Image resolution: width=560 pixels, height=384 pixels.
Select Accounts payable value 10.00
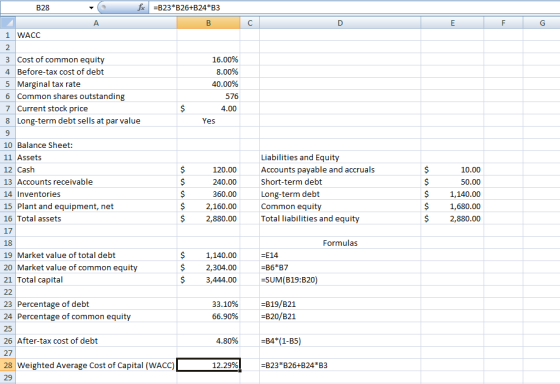[x=452, y=170]
